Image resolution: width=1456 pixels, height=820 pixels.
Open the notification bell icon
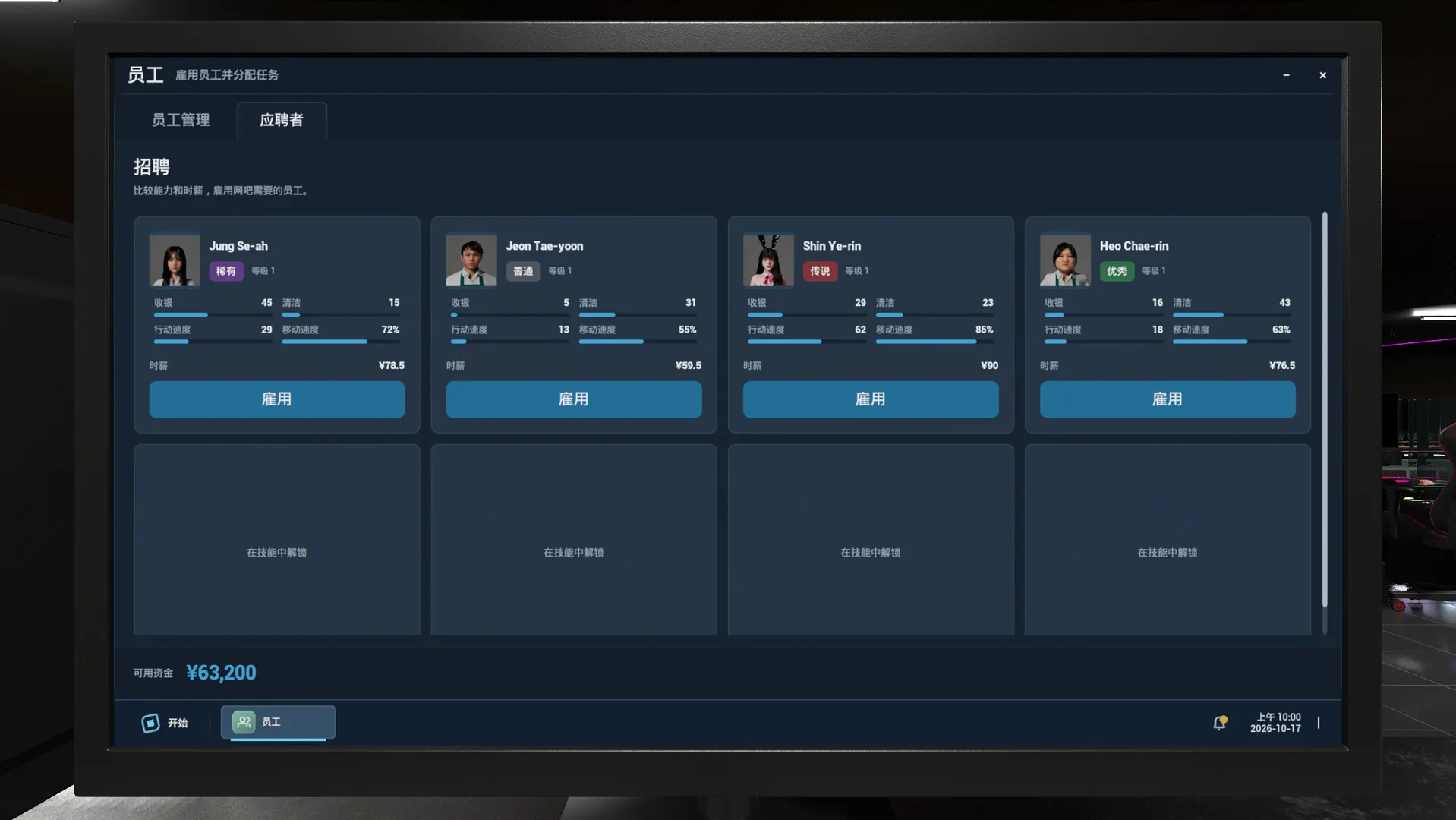tap(1220, 723)
